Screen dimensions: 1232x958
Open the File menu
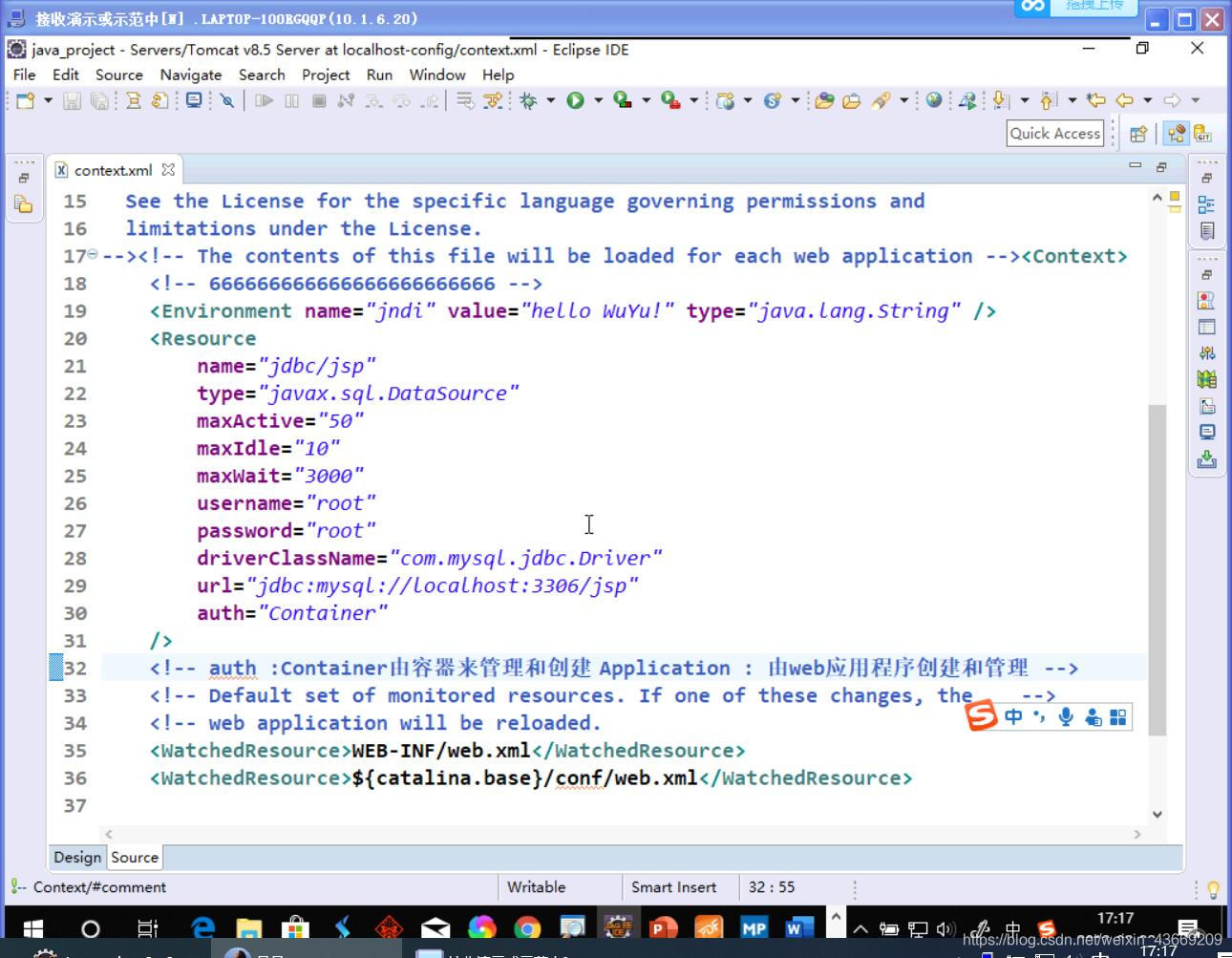click(24, 75)
